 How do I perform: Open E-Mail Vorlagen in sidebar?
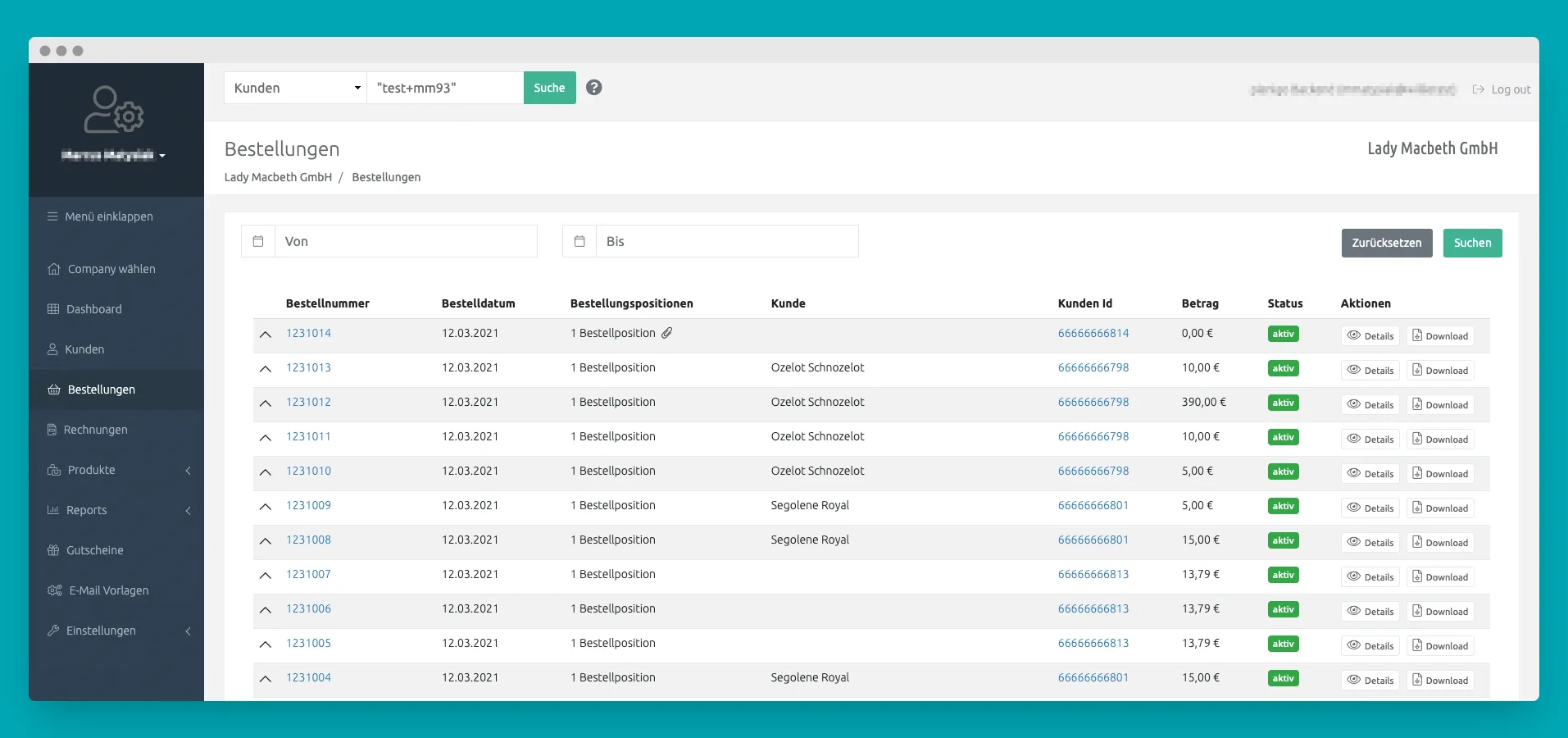click(98, 590)
